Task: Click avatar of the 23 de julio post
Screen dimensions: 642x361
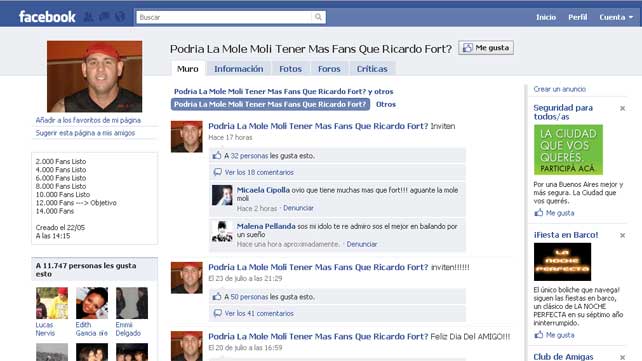Action: pyautogui.click(x=187, y=278)
